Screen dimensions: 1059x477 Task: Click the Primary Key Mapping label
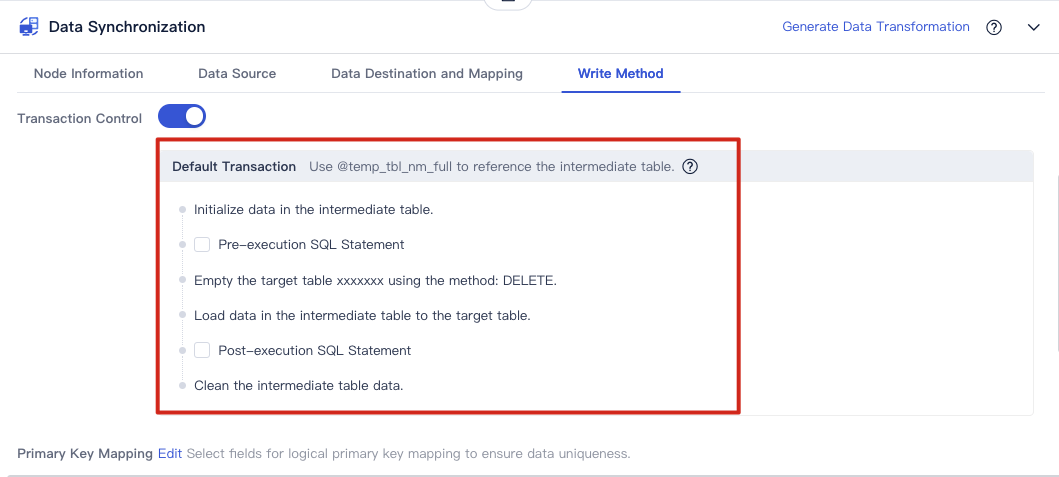click(85, 453)
